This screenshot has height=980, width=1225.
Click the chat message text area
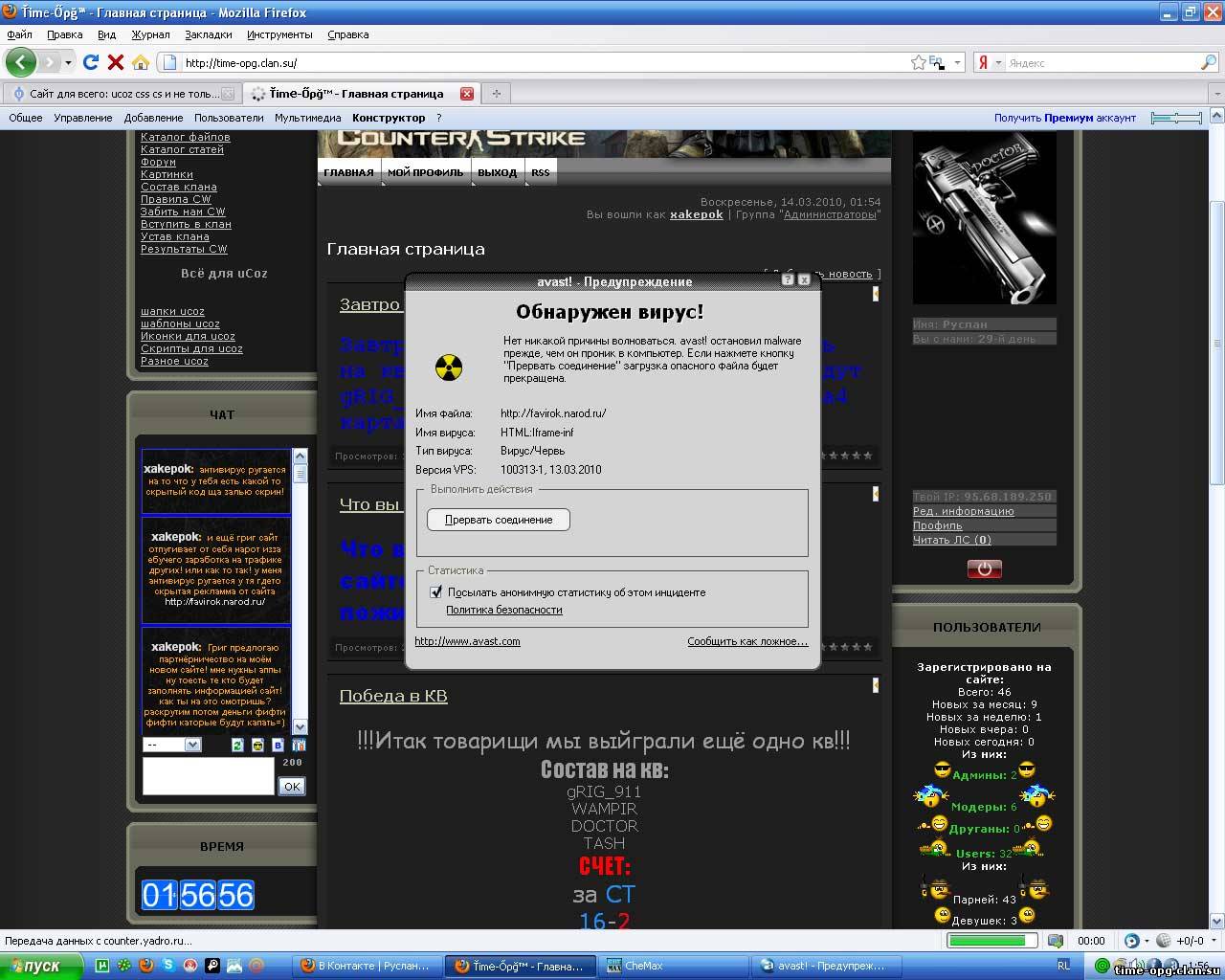(x=209, y=776)
